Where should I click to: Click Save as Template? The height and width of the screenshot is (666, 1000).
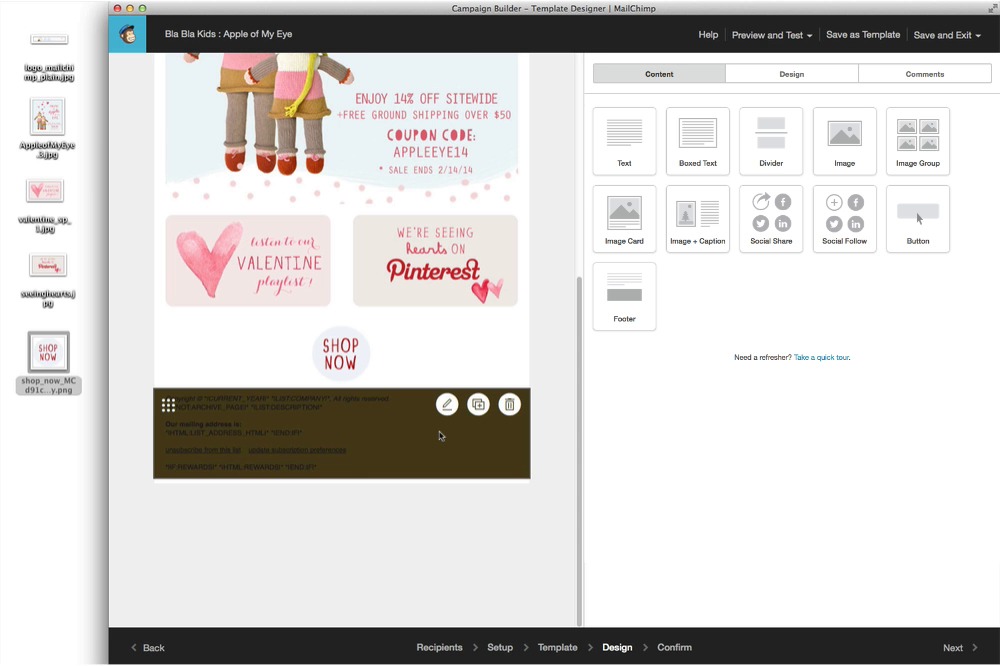point(862,35)
